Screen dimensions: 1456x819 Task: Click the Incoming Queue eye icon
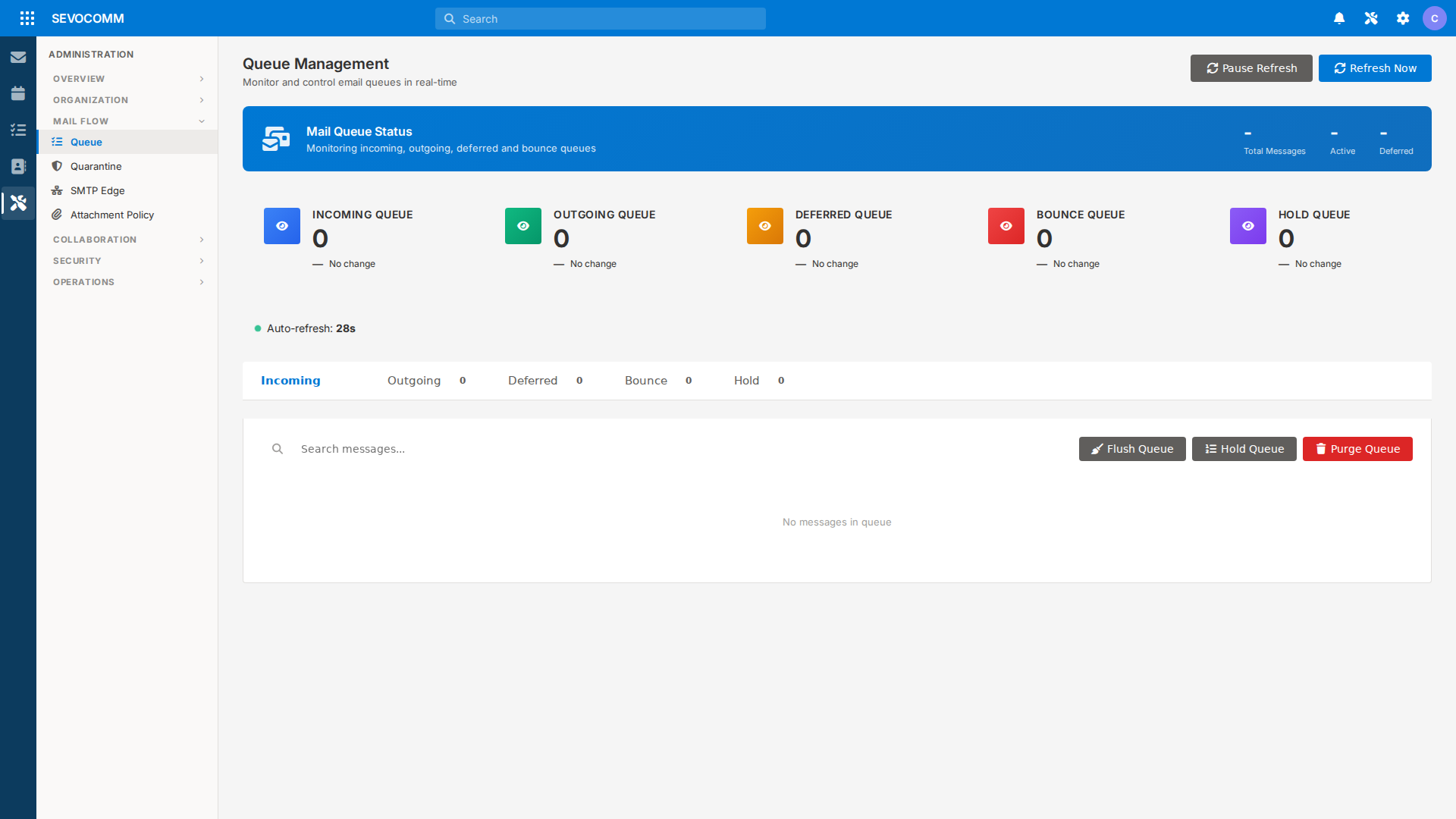click(281, 225)
